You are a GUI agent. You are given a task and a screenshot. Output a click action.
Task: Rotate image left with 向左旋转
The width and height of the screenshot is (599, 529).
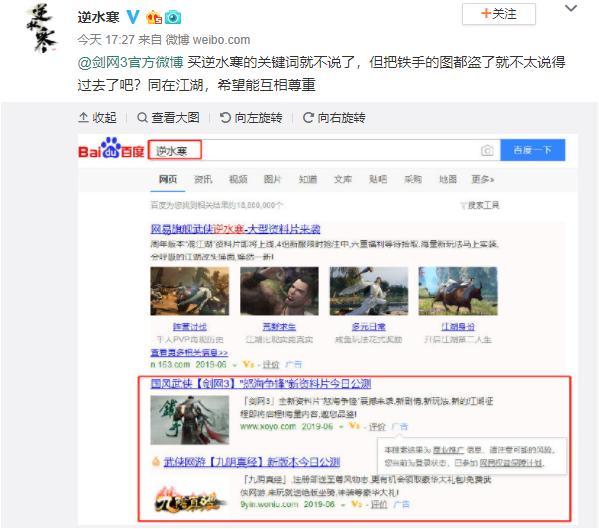click(x=251, y=118)
